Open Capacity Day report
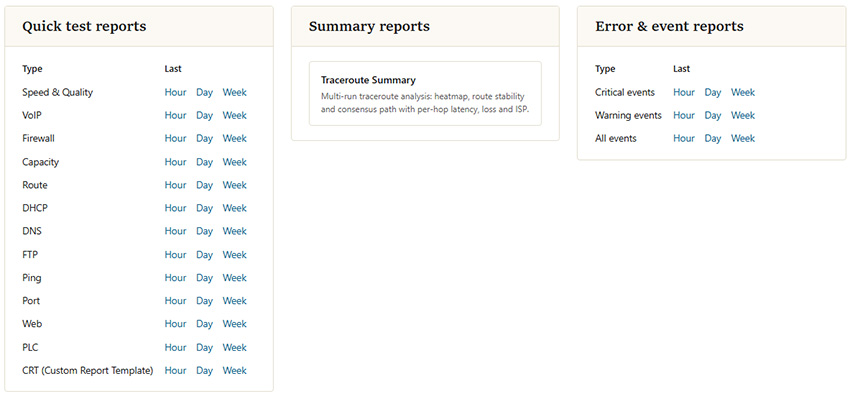 pyautogui.click(x=204, y=162)
